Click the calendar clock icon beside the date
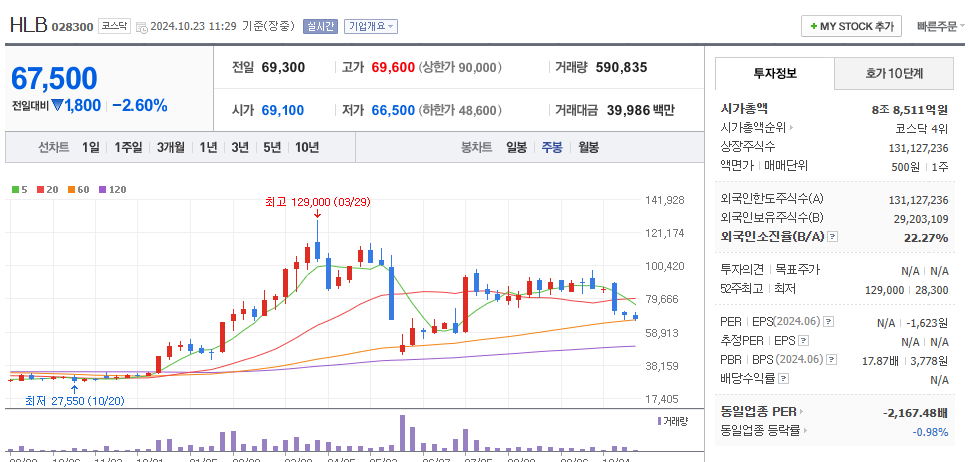Screen dimensions: 969x462 tap(142, 27)
